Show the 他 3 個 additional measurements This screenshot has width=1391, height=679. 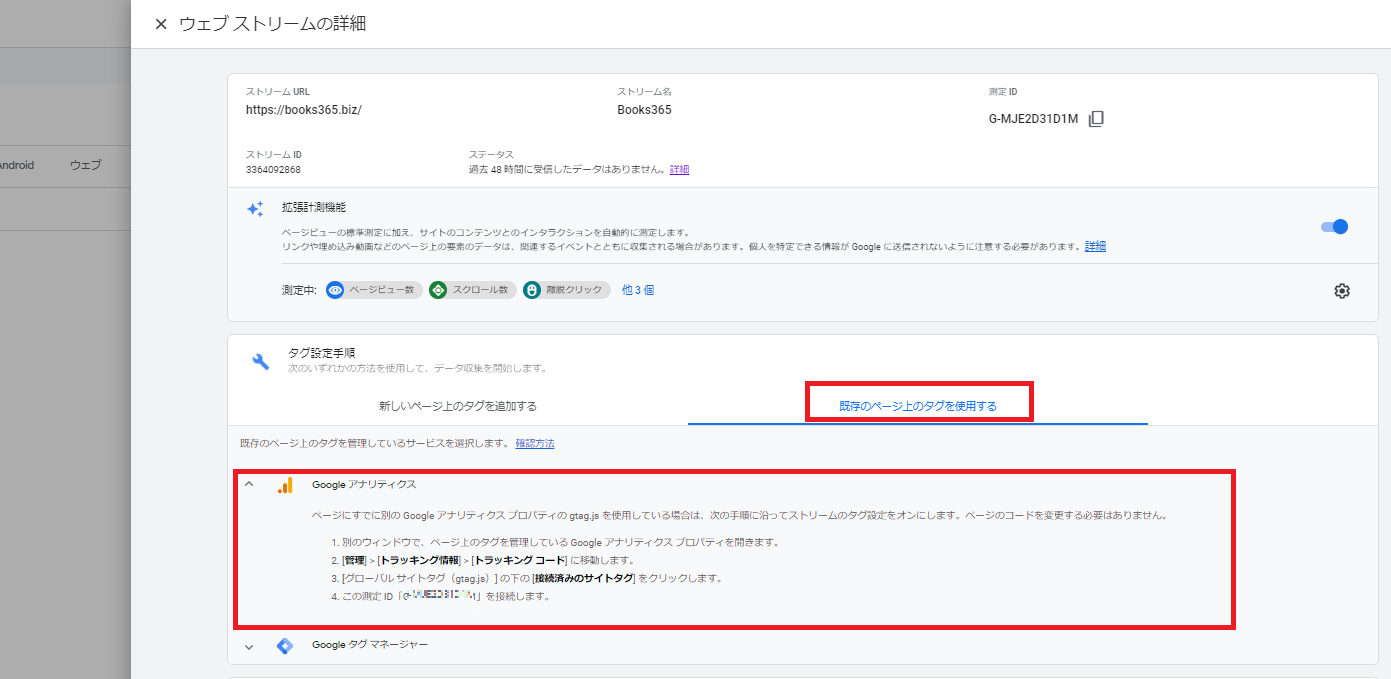click(x=638, y=290)
